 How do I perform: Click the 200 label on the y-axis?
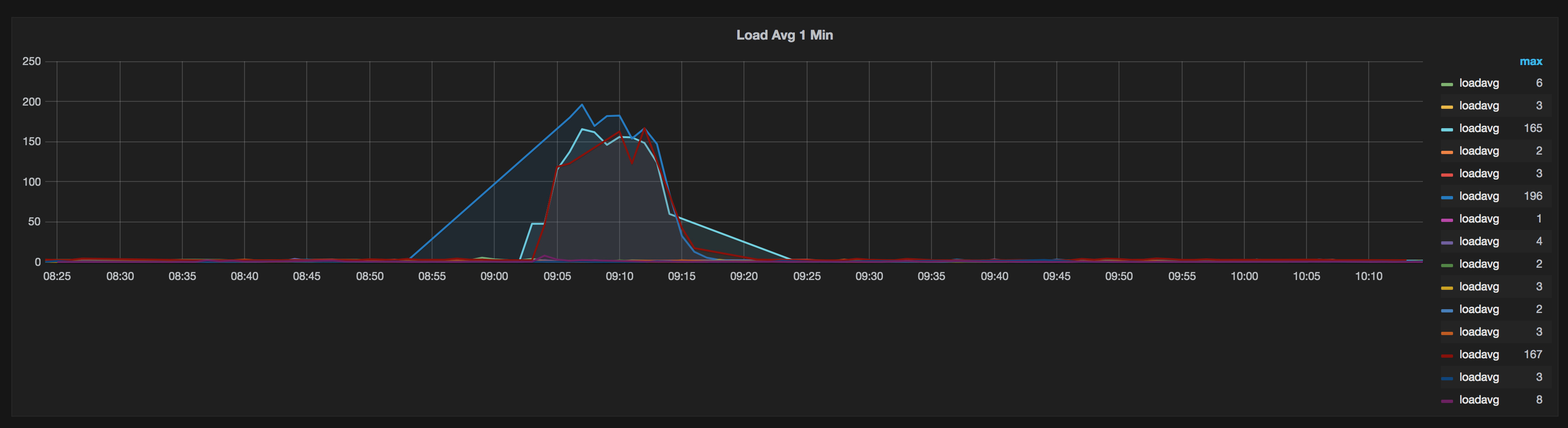pos(32,102)
